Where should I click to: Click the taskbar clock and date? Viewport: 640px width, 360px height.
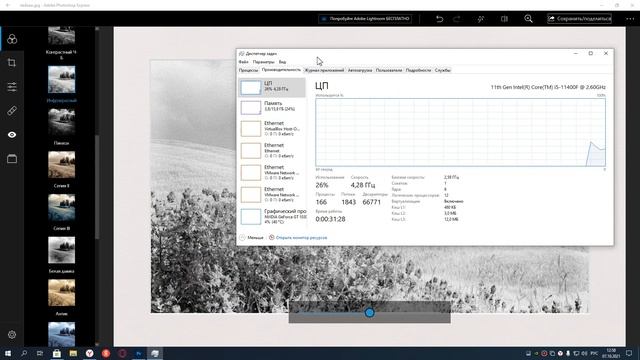(x=611, y=353)
